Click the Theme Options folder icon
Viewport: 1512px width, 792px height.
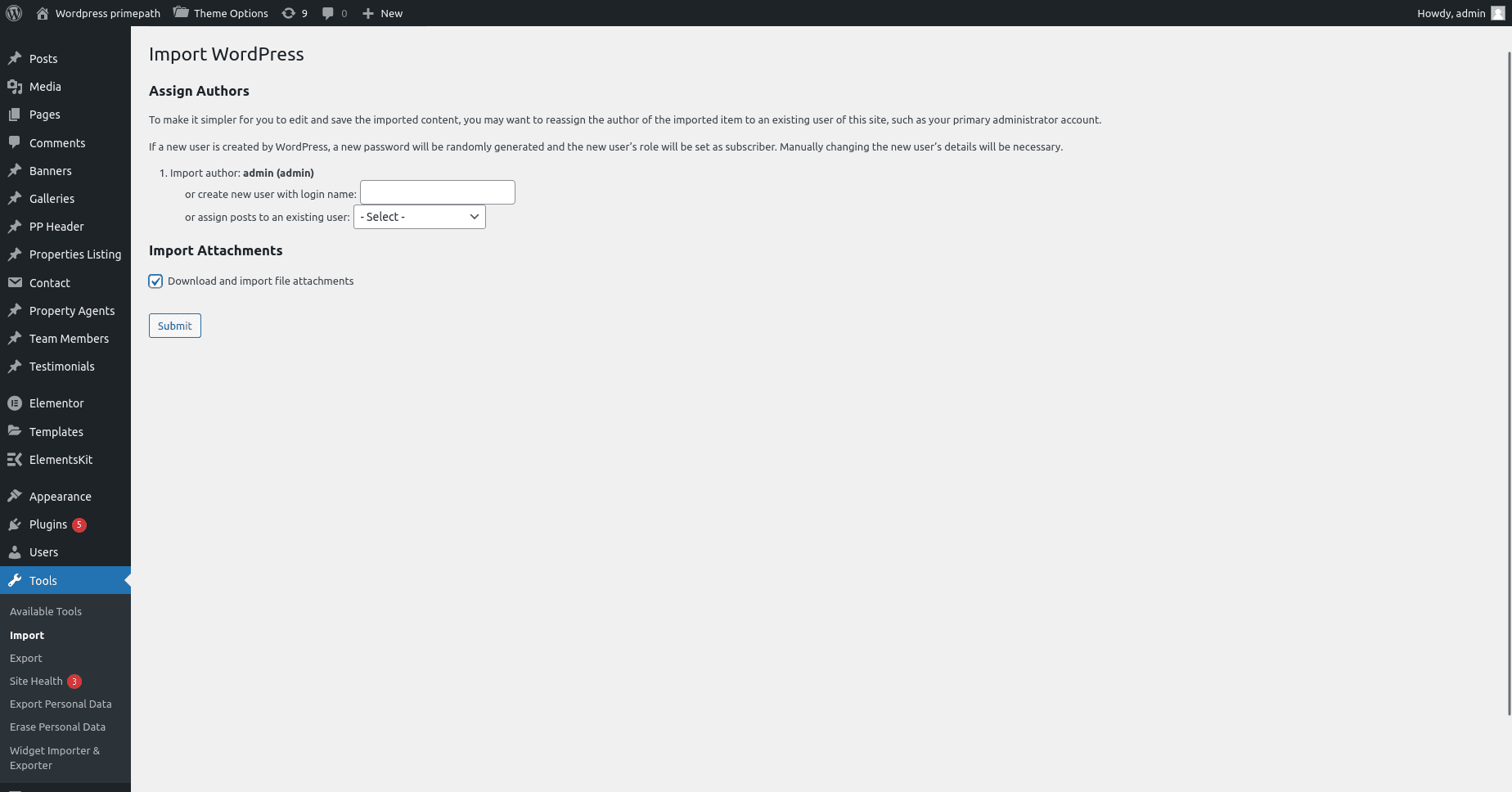(x=181, y=12)
